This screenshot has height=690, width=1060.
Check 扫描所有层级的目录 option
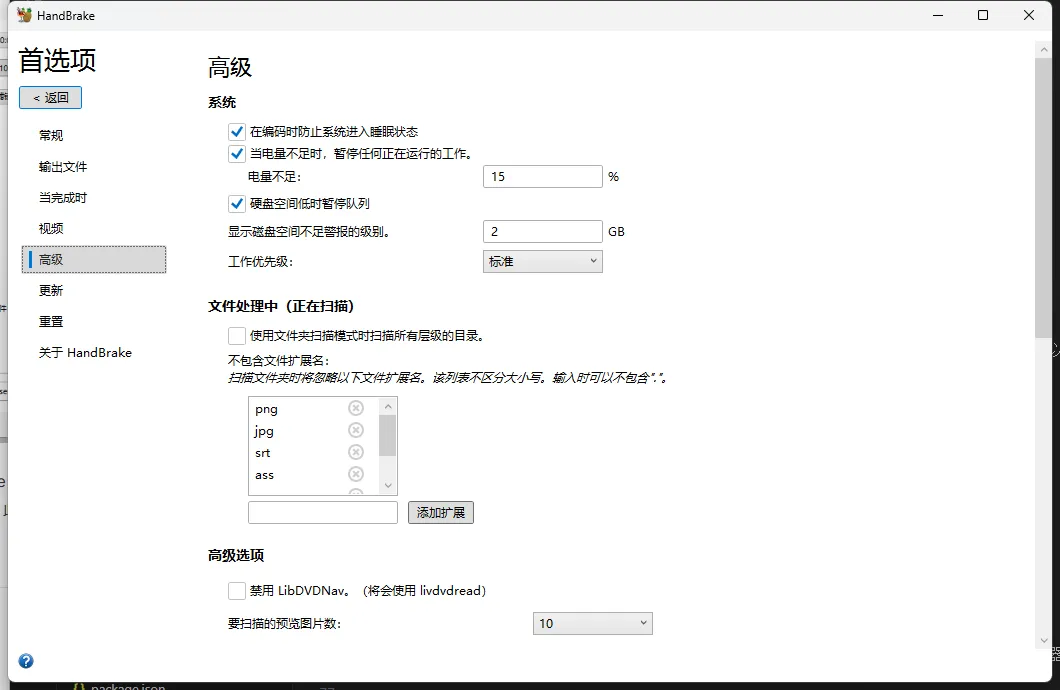tap(237, 335)
